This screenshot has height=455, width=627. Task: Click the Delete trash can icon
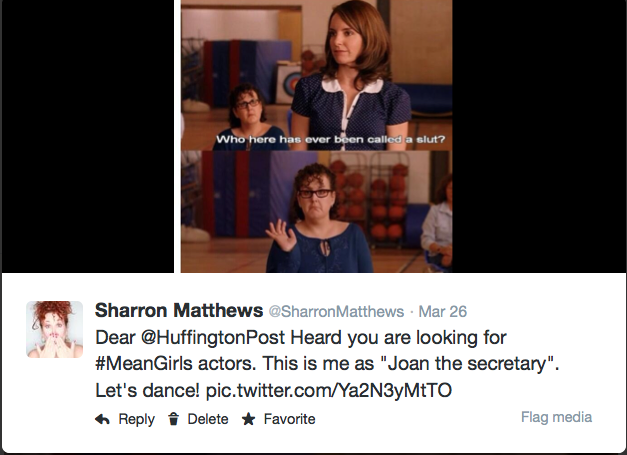[174, 419]
